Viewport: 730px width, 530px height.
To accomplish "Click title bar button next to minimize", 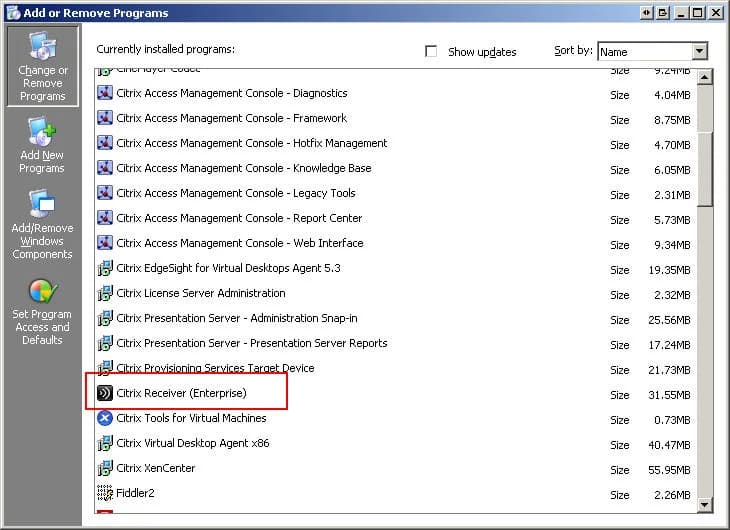I will pos(663,13).
